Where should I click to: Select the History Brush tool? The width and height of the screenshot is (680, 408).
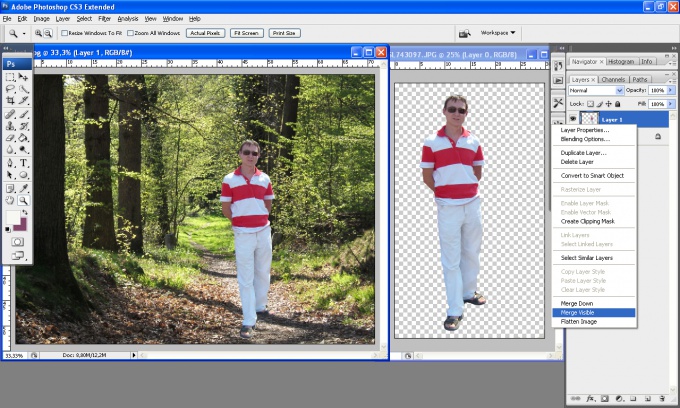24,126
